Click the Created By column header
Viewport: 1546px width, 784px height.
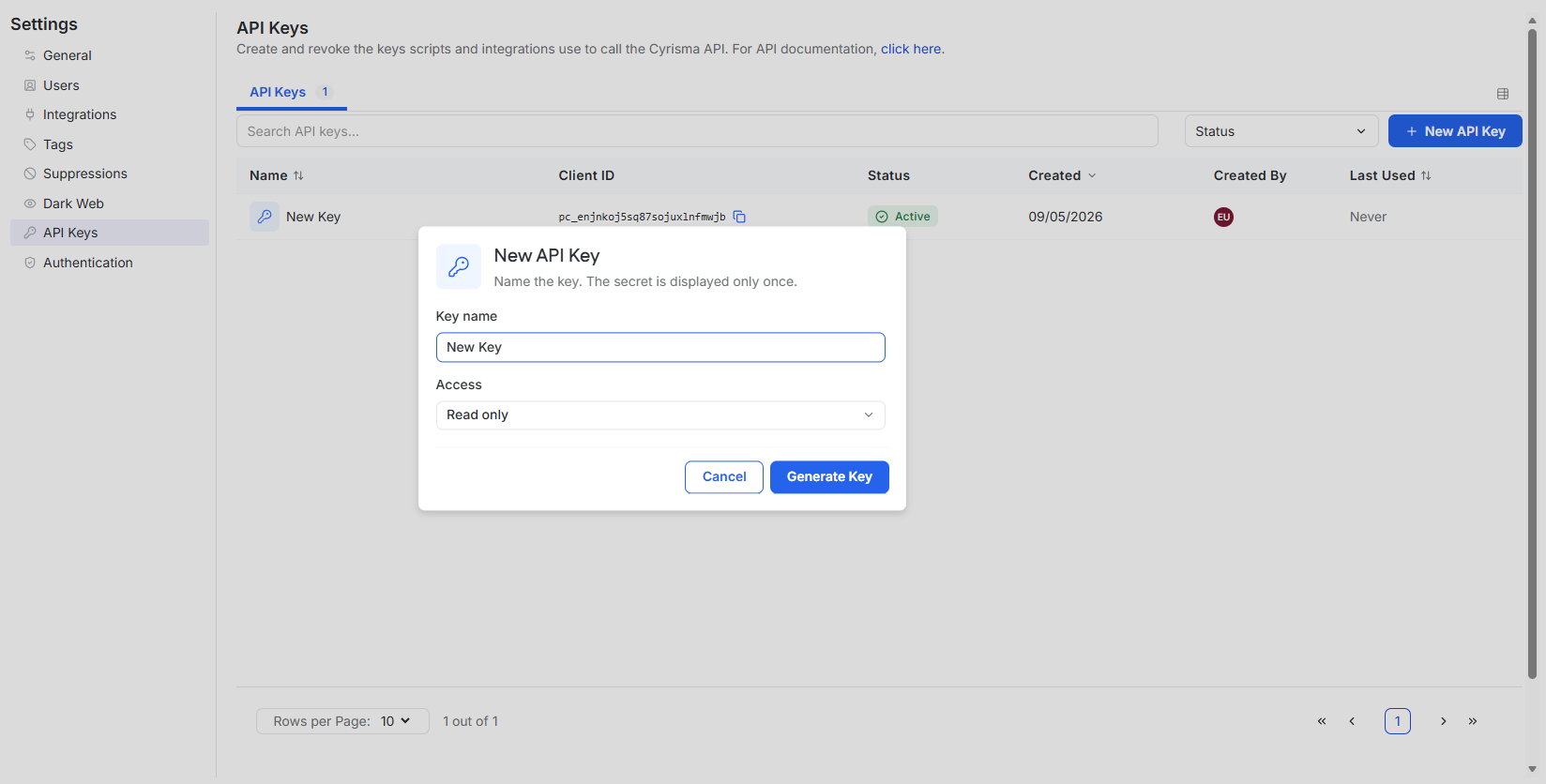click(1250, 175)
